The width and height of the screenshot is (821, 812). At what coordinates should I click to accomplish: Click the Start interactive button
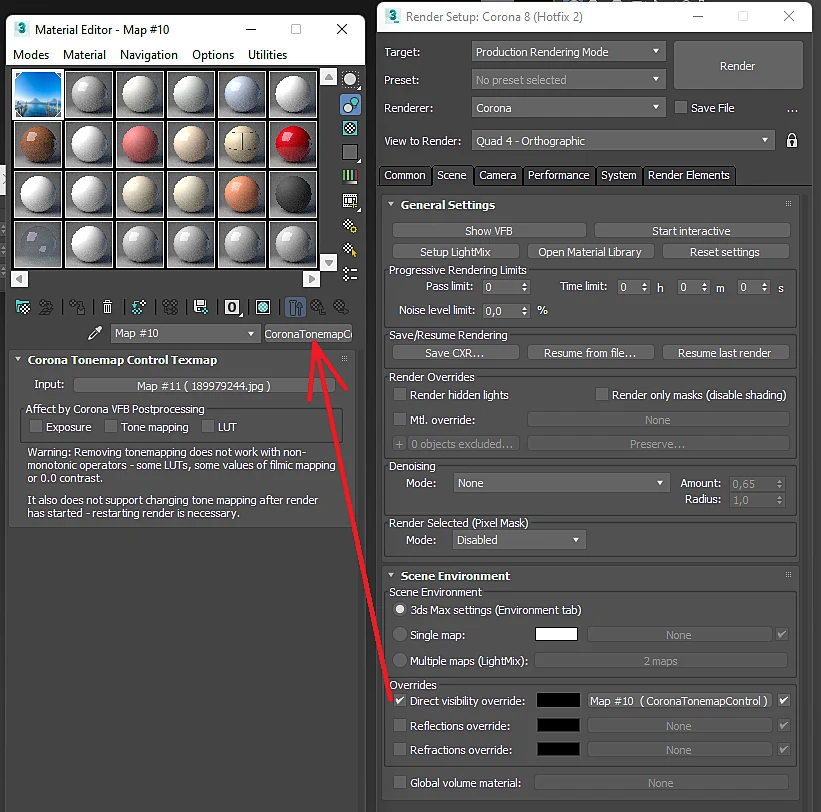tap(691, 231)
